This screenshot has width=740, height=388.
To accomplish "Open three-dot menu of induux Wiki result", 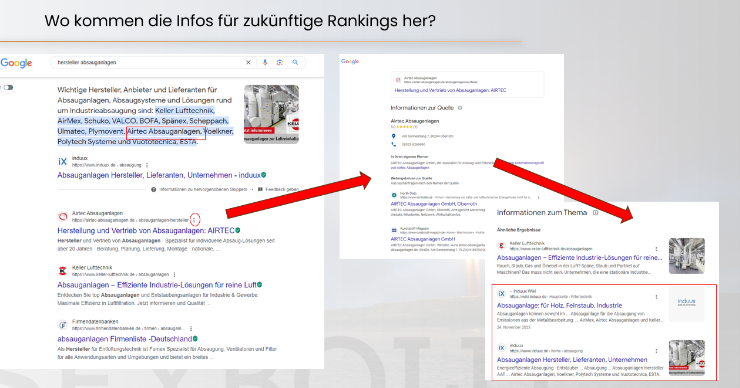I will [656, 297].
